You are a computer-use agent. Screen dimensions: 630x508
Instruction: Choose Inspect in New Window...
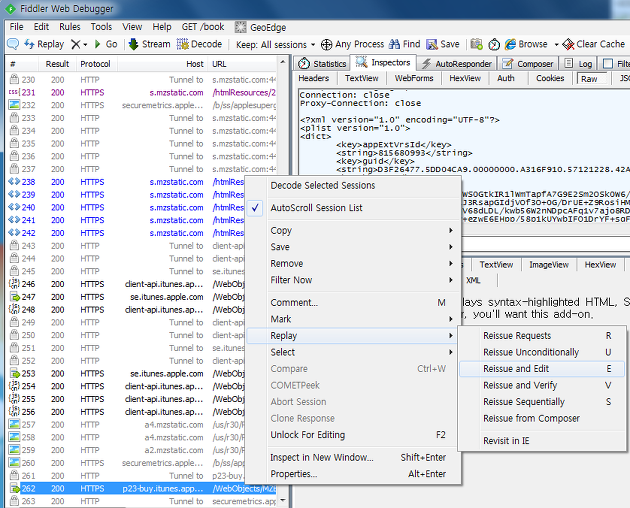pyautogui.click(x=353, y=457)
